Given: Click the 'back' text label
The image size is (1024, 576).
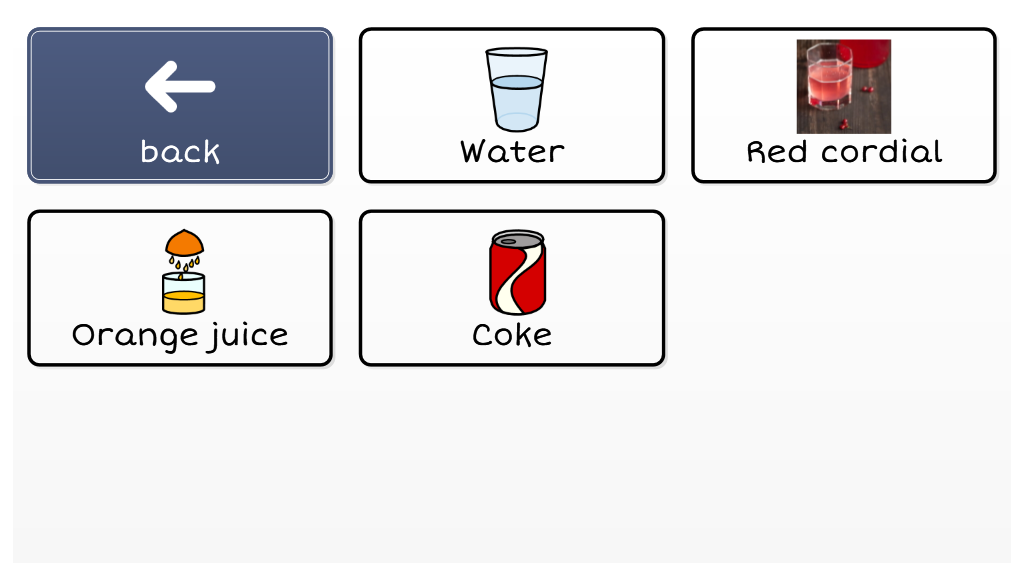Looking at the screenshot, I should 180,152.
